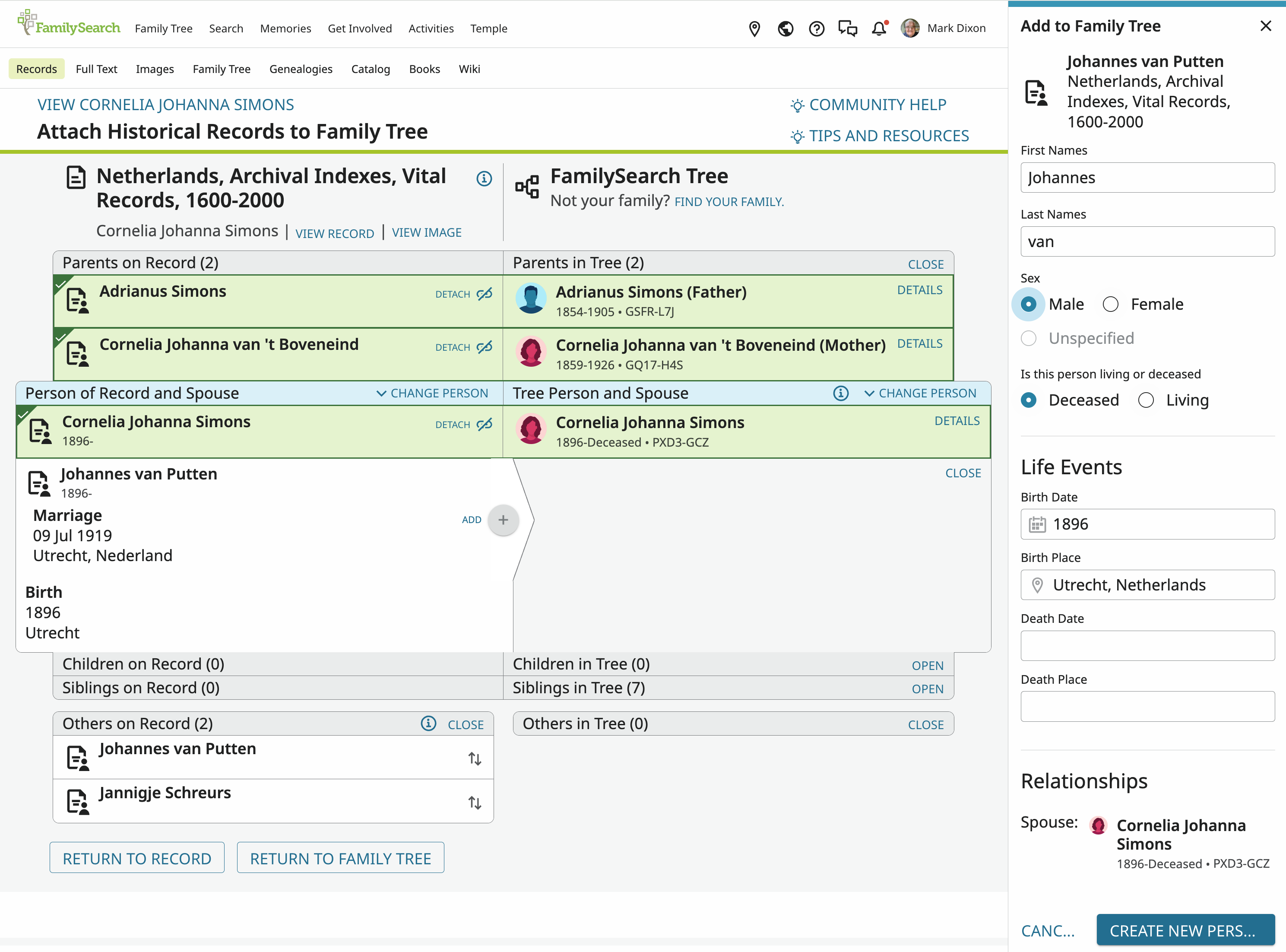1286x952 pixels.
Task: Click the Death Date input field
Action: click(x=1147, y=646)
